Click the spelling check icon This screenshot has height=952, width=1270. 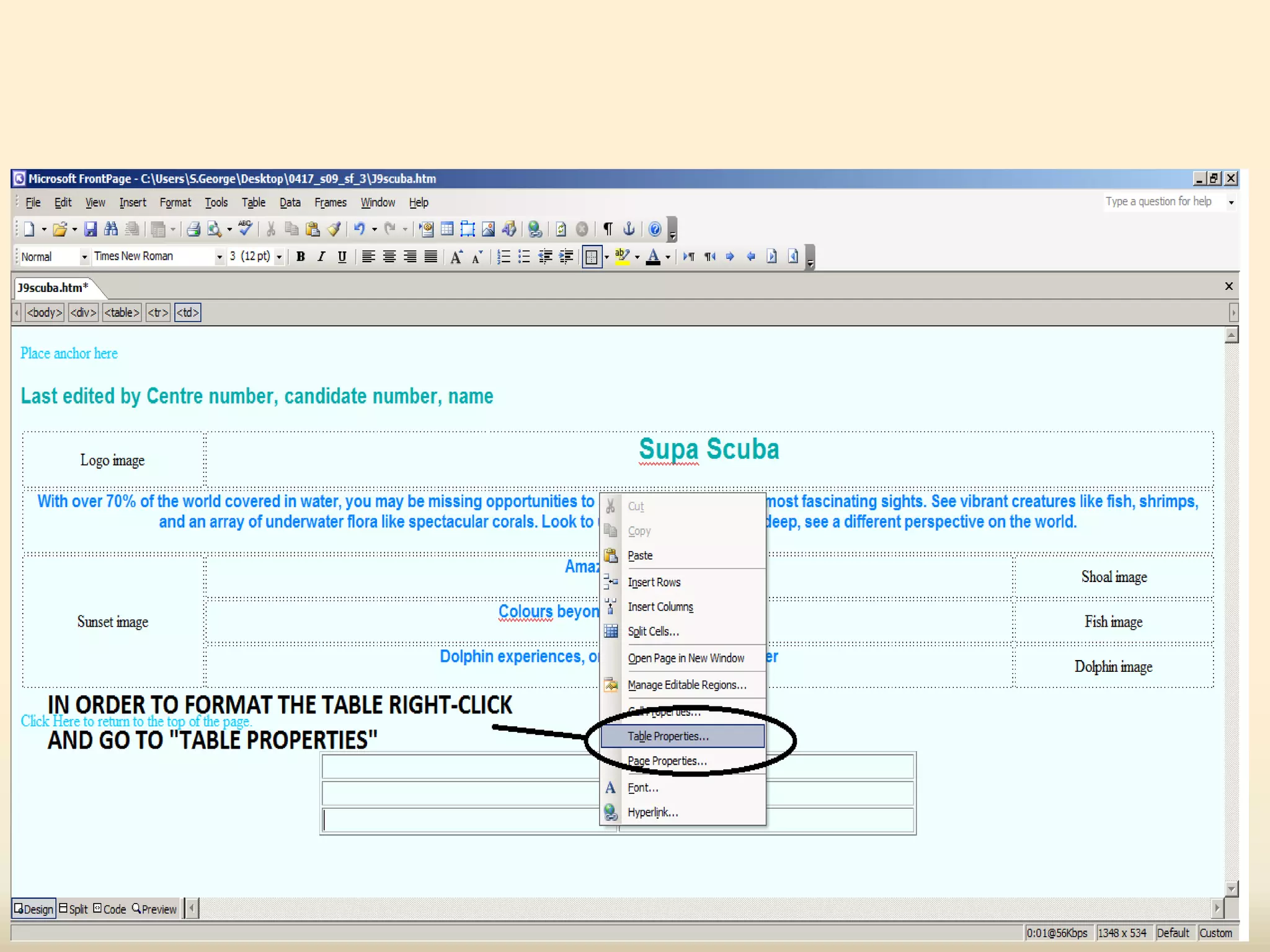click(x=246, y=229)
